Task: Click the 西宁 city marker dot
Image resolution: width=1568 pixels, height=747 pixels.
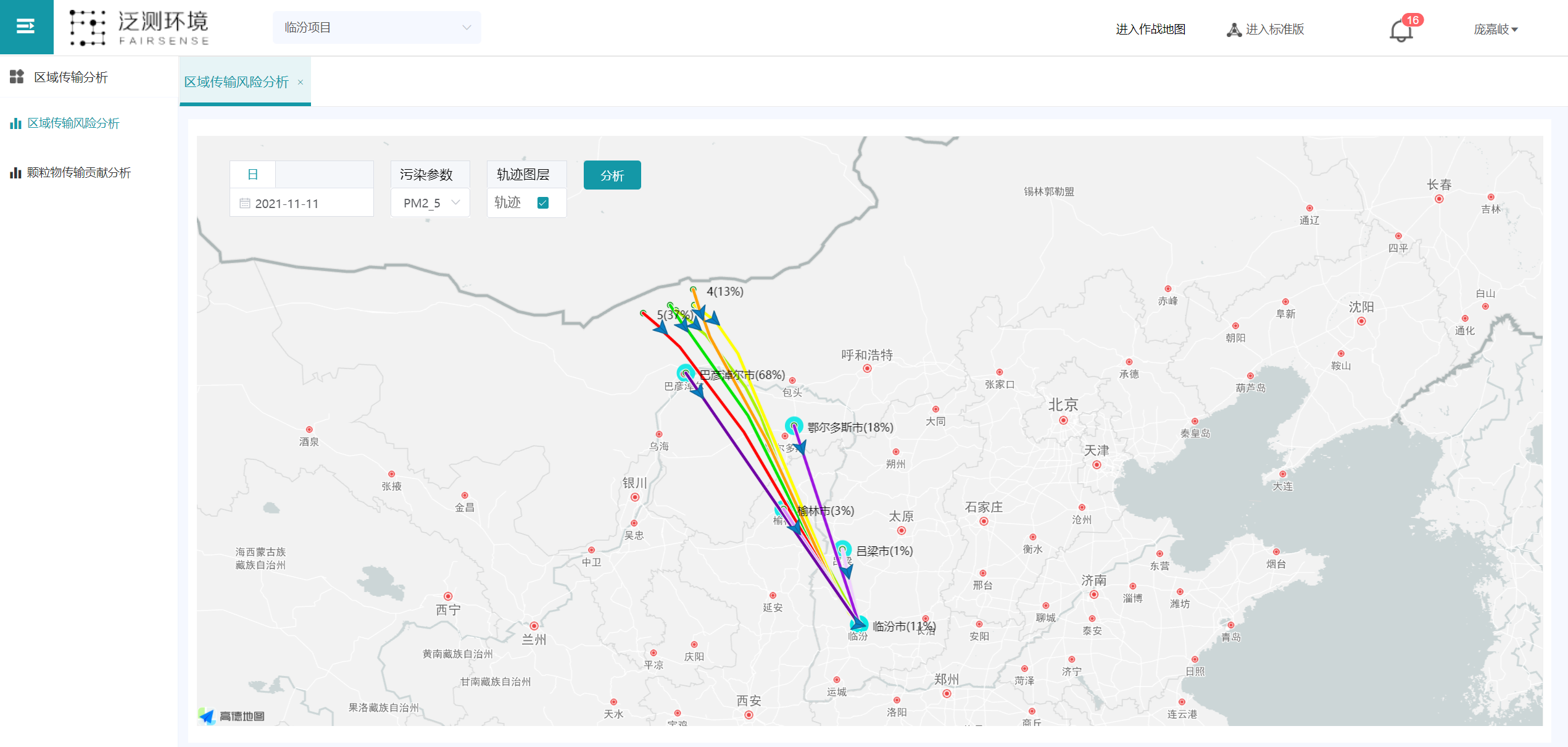Action: click(x=448, y=596)
